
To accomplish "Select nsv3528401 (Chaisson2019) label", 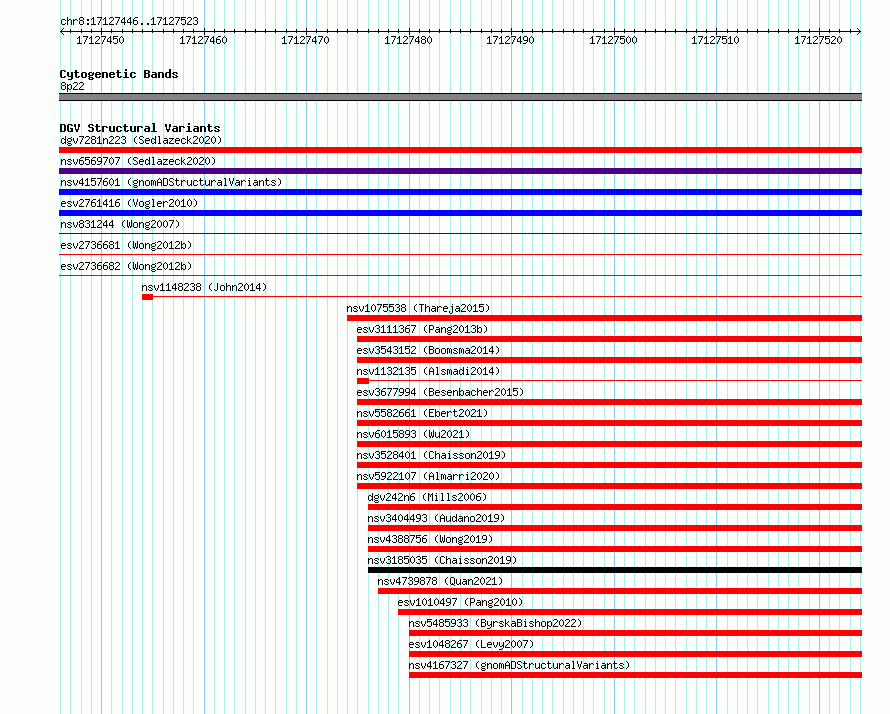I will (431, 455).
